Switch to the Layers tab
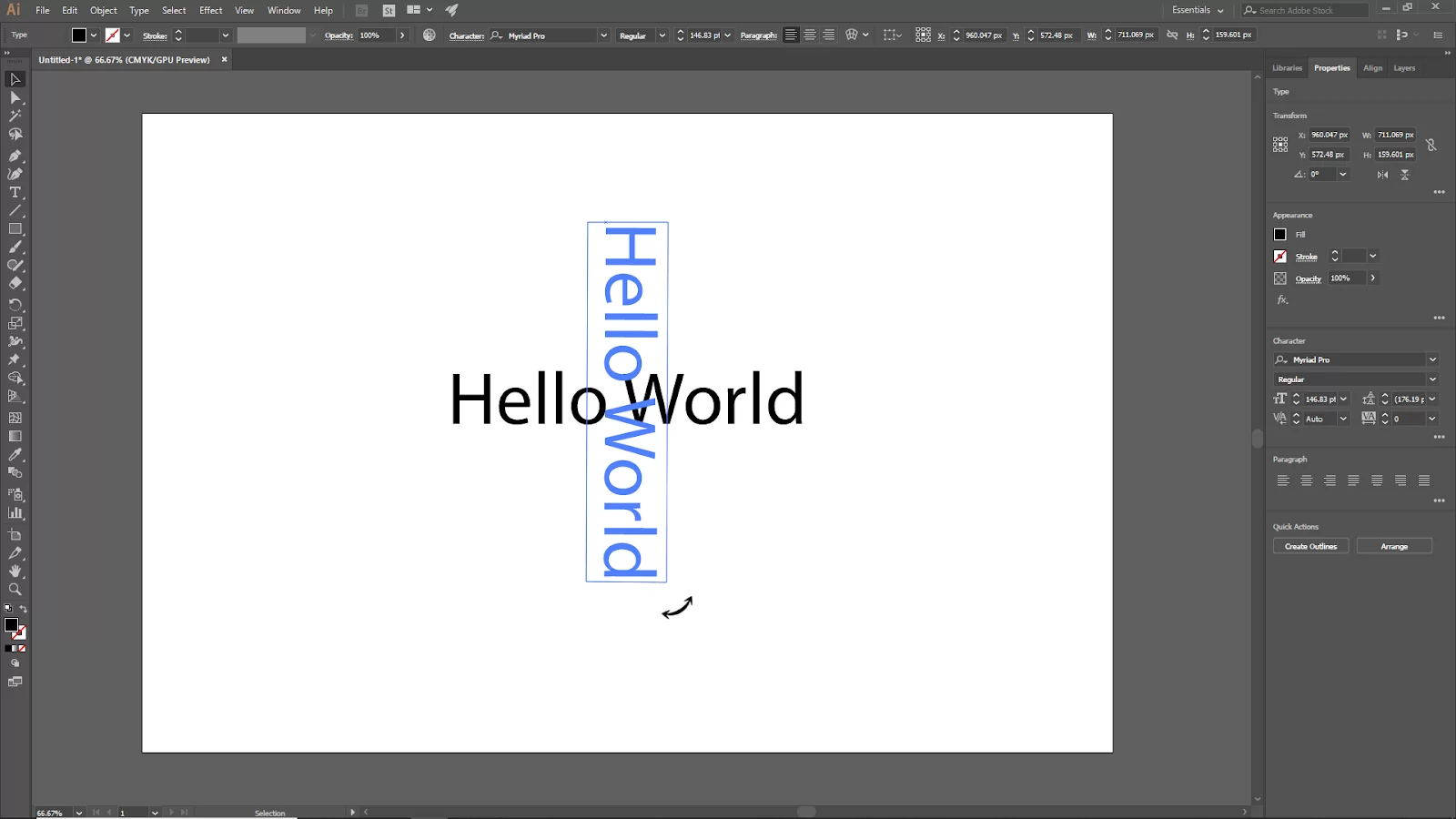 [1404, 68]
